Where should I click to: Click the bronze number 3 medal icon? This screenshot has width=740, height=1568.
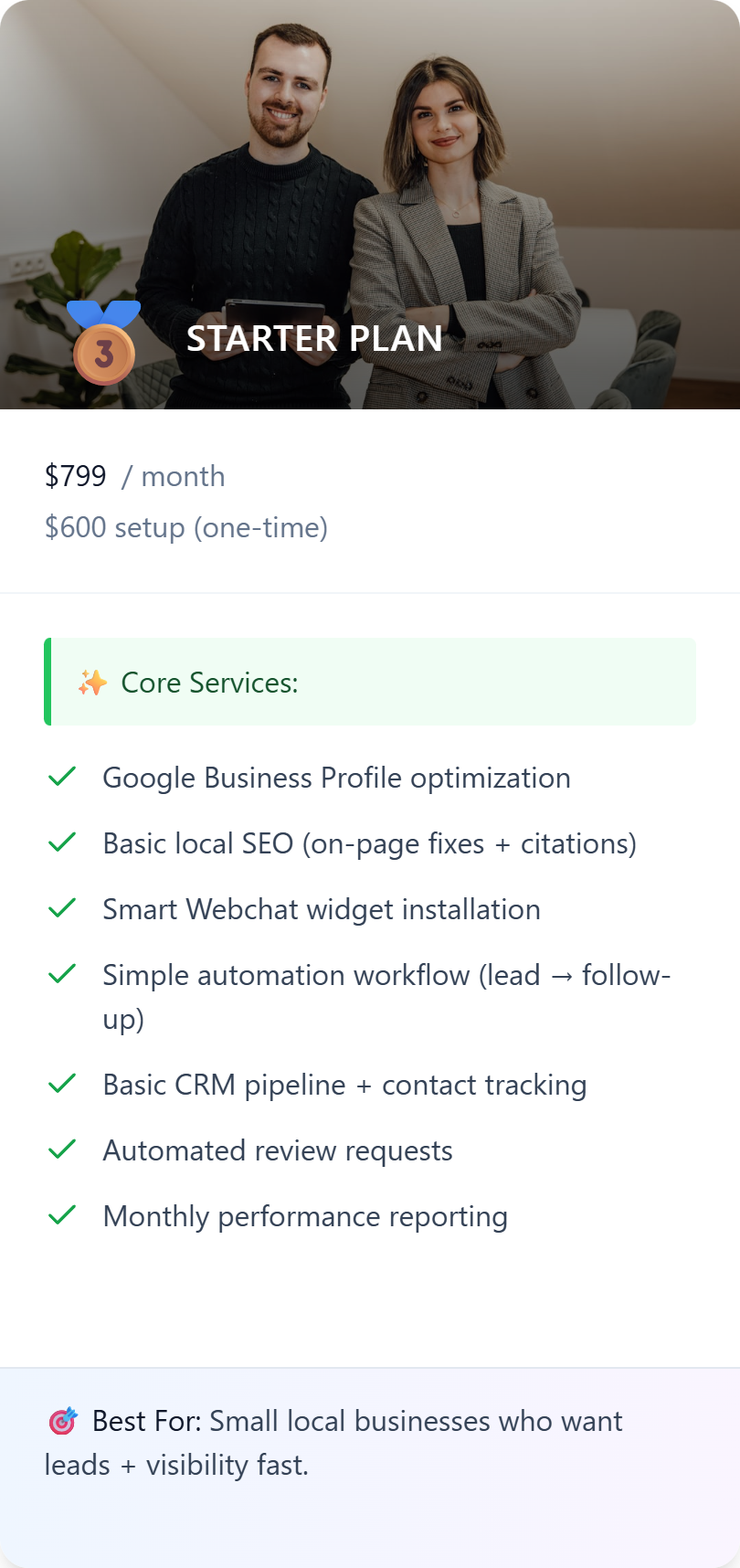click(104, 344)
